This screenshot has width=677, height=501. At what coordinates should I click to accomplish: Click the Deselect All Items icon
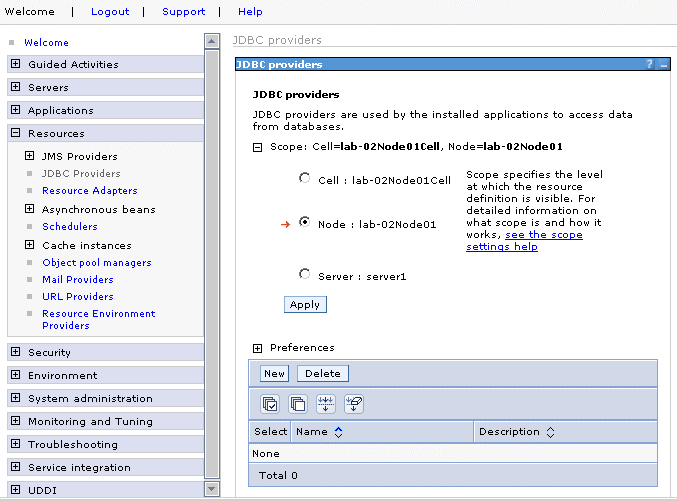(298, 404)
